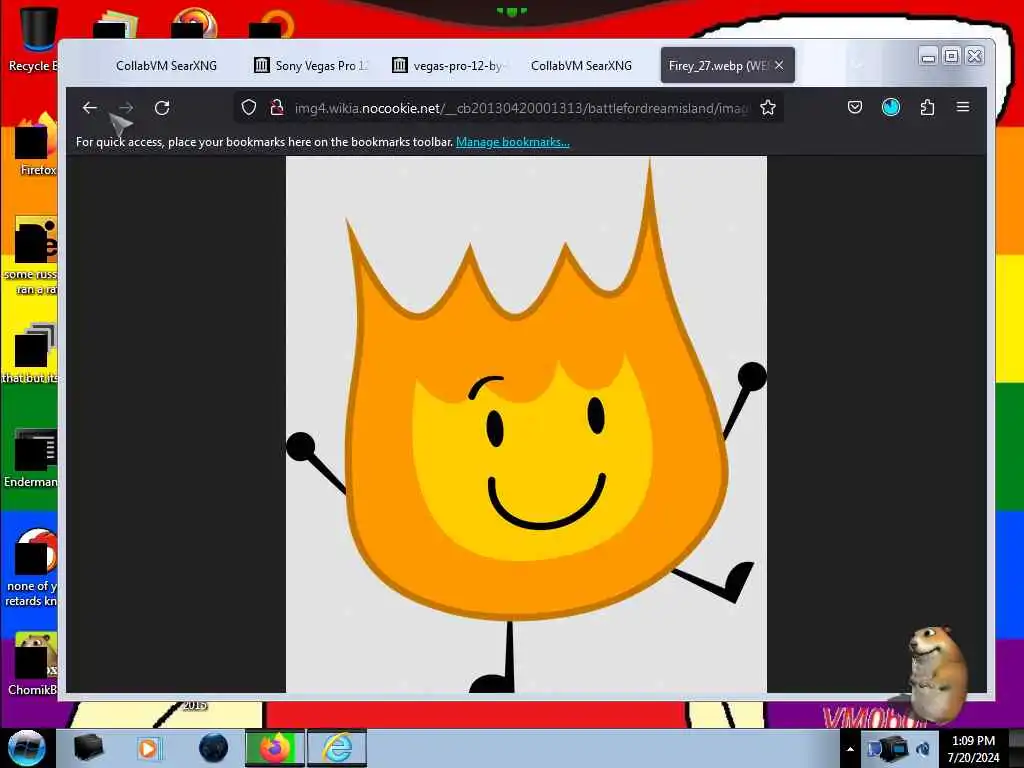Open the Firefox hamburger menu
This screenshot has height=768, width=1024.
coord(963,107)
